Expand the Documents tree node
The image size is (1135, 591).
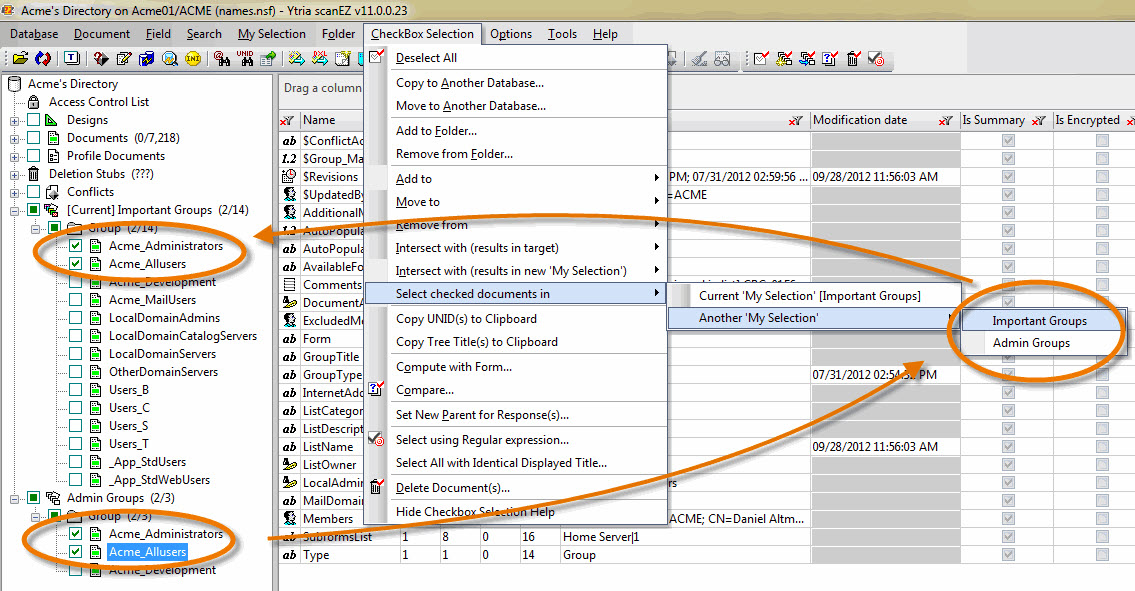click(15, 138)
